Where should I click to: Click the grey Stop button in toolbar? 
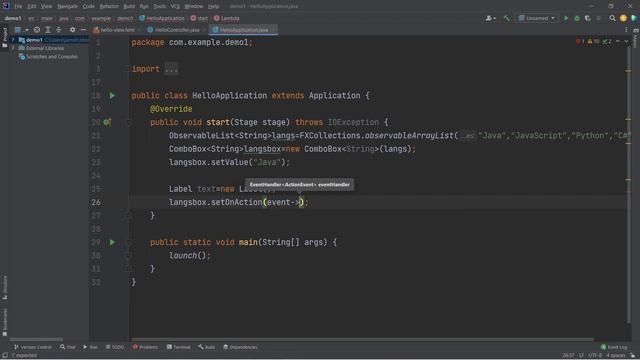tap(599, 18)
